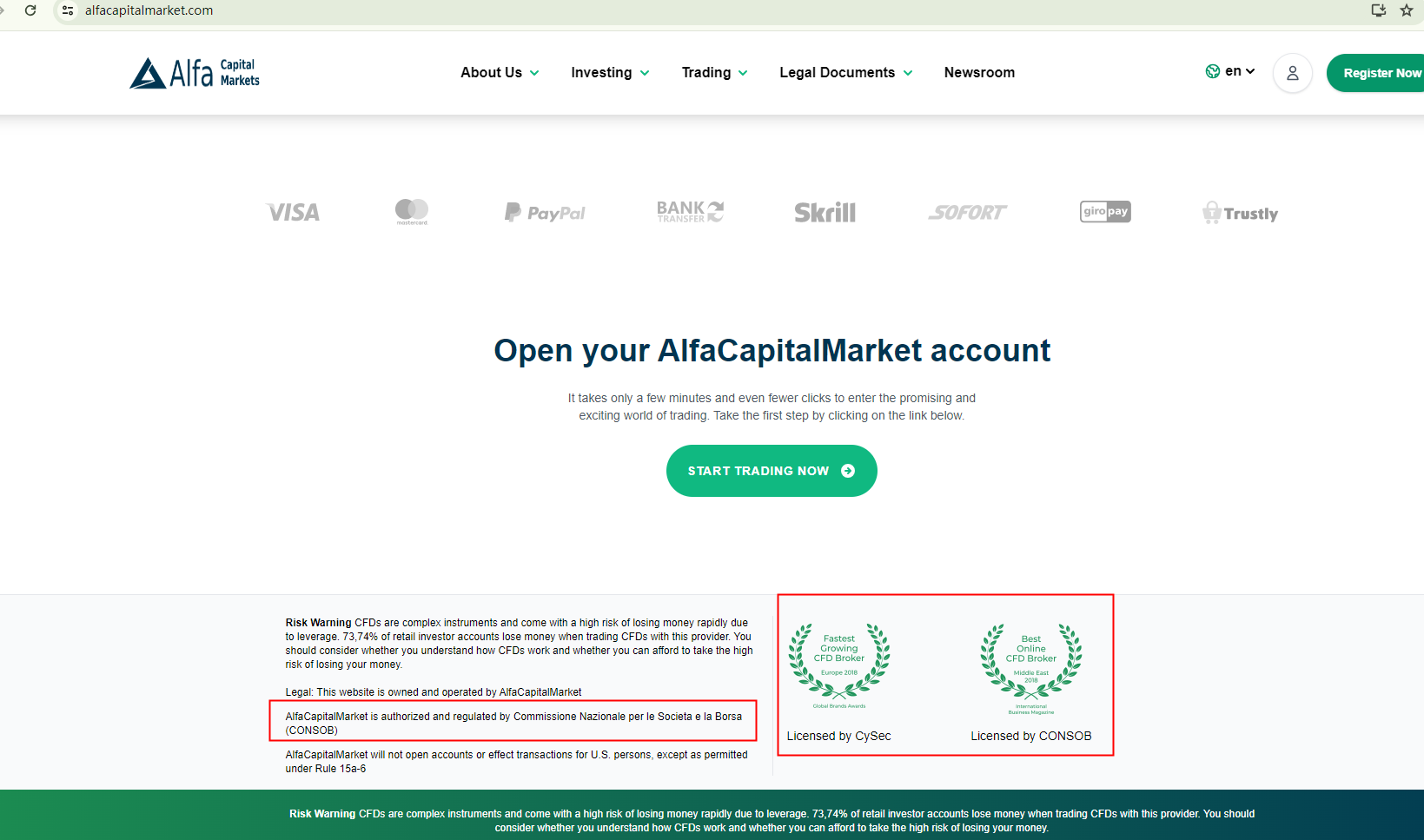Click the START TRADING NOW button
Screen dimensions: 1424x840
(x=772, y=471)
